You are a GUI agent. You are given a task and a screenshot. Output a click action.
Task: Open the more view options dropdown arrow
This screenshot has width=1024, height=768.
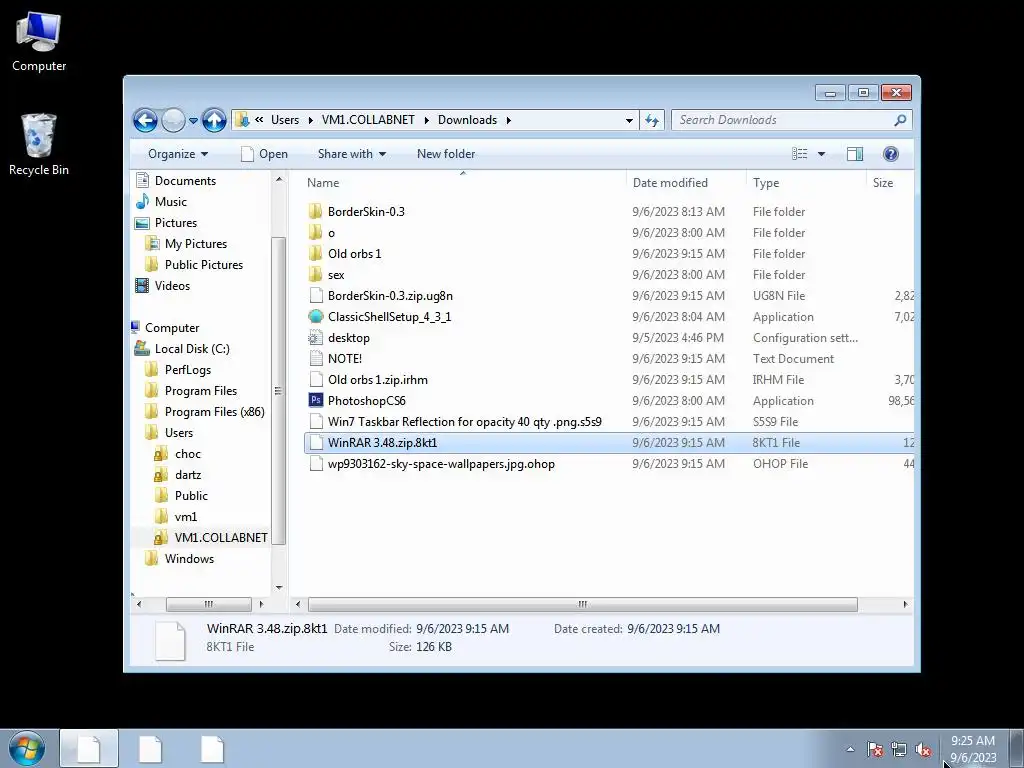[x=821, y=154]
